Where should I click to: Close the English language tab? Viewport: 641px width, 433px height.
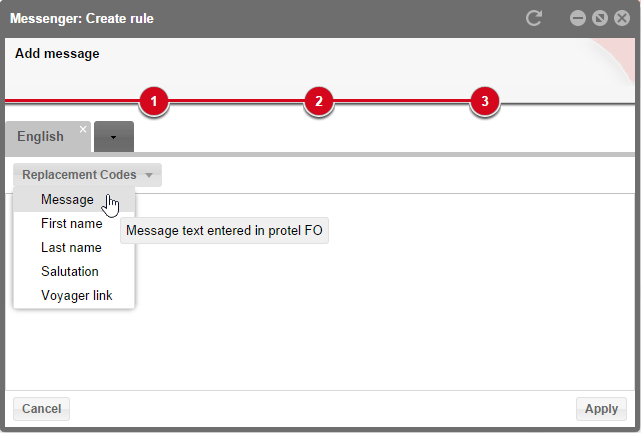(83, 129)
